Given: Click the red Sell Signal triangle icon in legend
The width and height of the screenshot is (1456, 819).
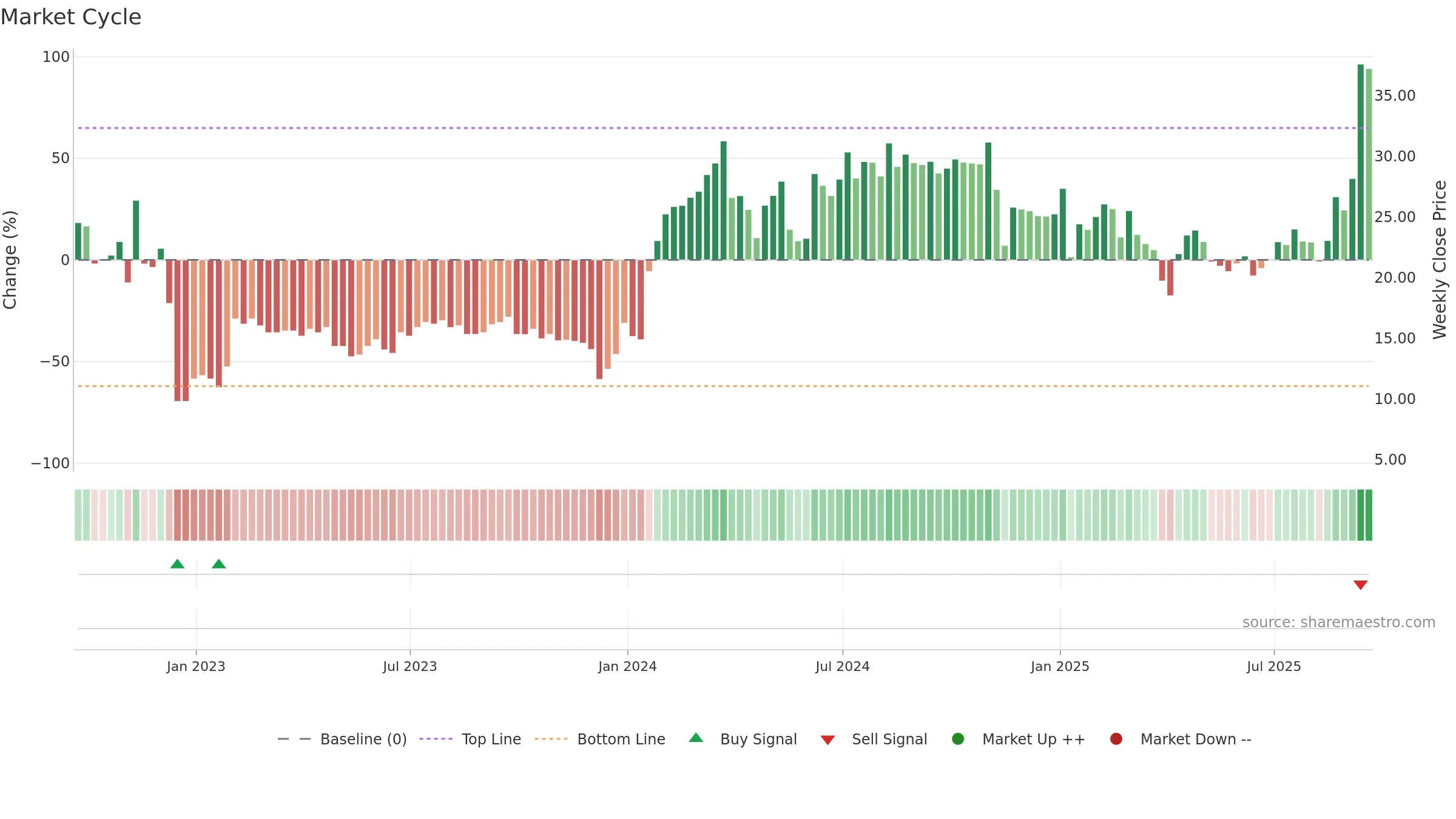Looking at the screenshot, I should point(827,740).
